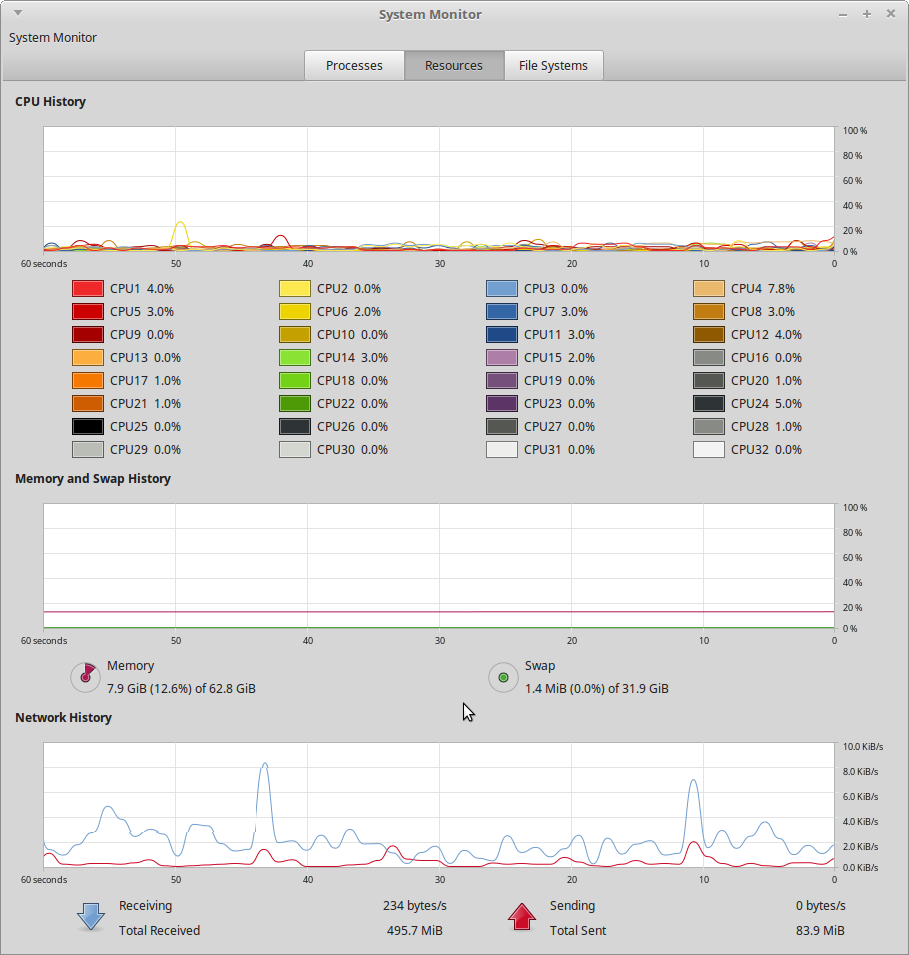909x955 pixels.
Task: Click the CPU18 green color swatch
Action: [295, 381]
